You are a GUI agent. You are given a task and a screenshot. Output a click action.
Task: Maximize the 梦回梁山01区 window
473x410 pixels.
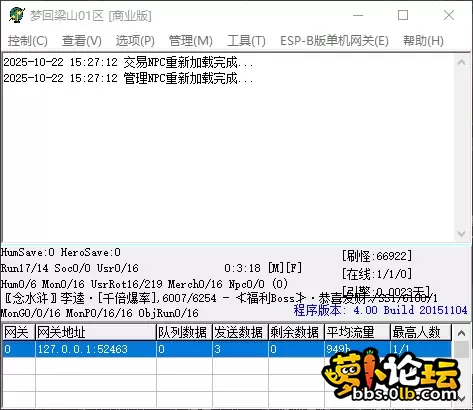[x=403, y=15]
